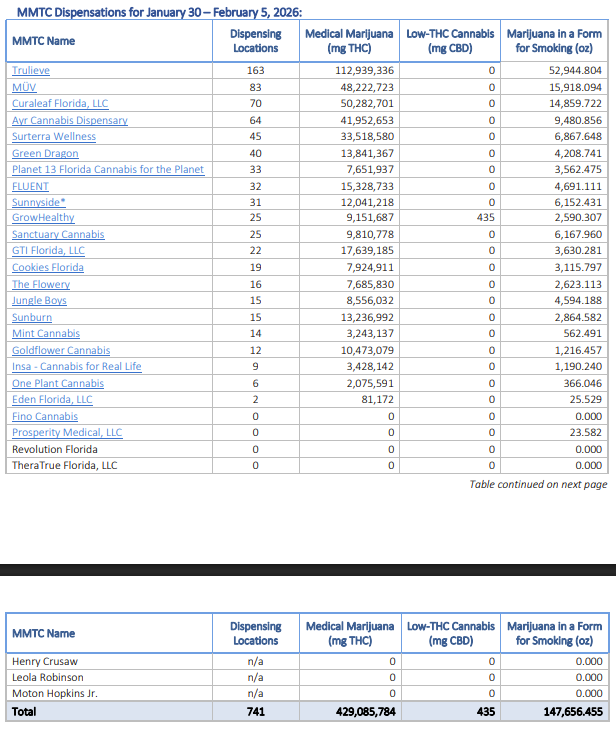Screen dimensions: 616x730
Task: Open Curaleaf Florida, LLC link
Action: coord(60,104)
